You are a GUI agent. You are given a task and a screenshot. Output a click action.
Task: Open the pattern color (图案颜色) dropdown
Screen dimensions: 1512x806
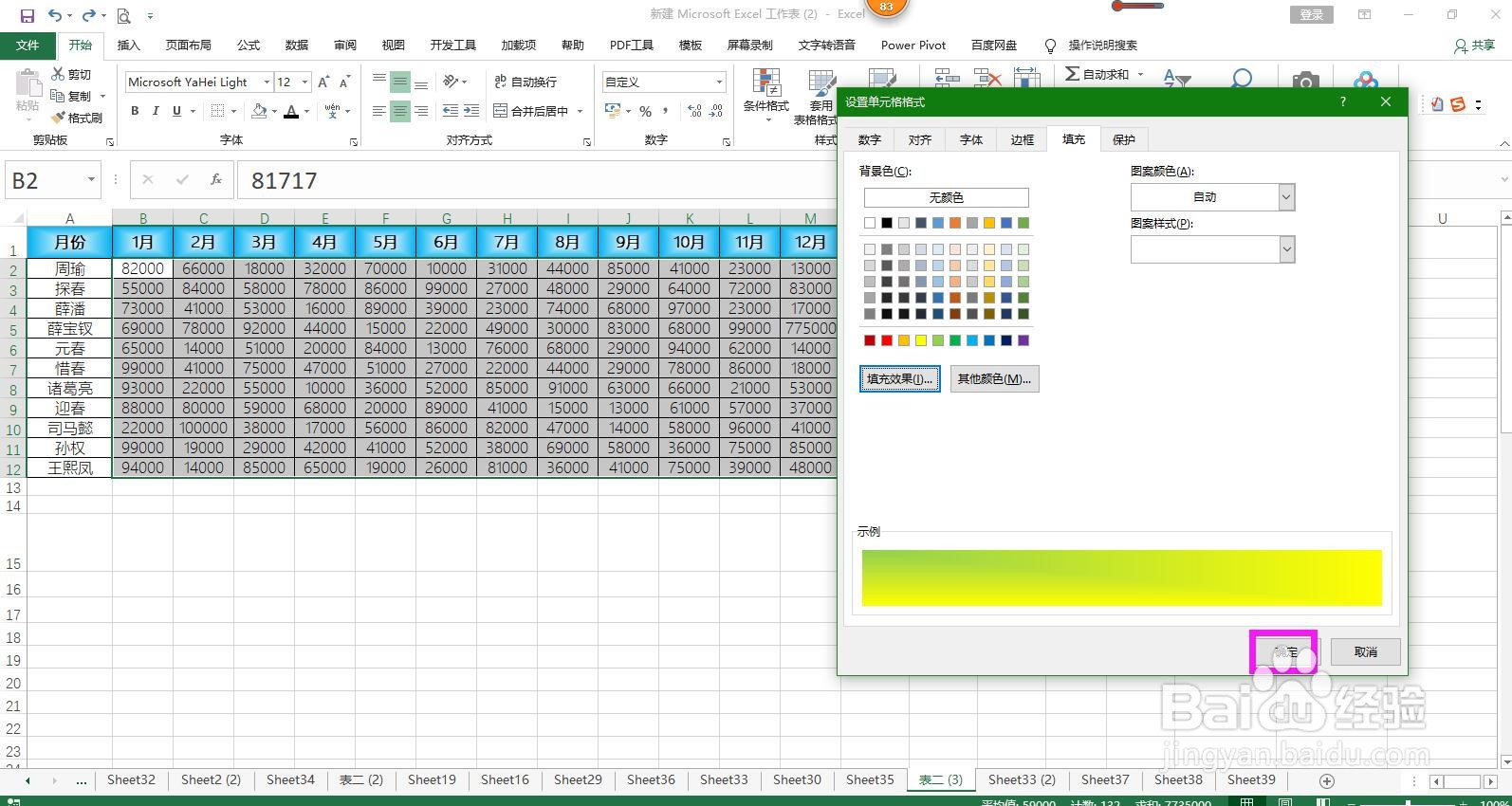click(1286, 196)
